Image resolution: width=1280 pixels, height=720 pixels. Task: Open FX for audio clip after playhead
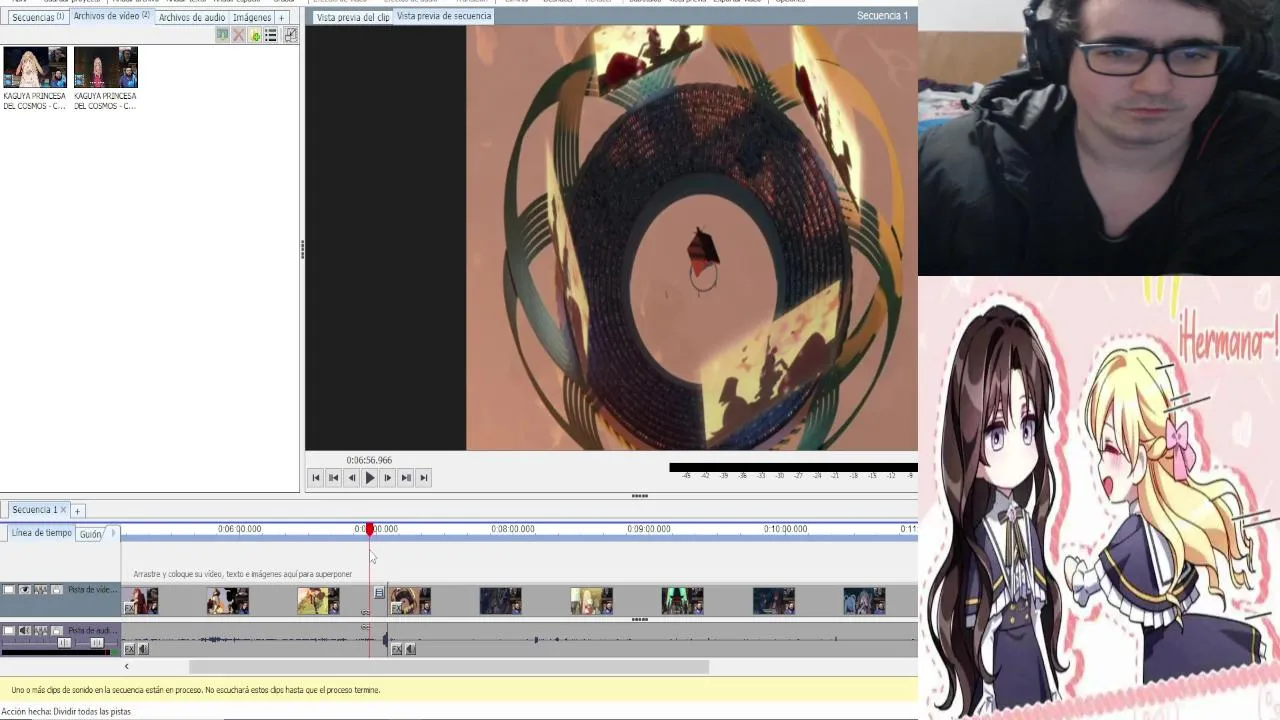397,649
